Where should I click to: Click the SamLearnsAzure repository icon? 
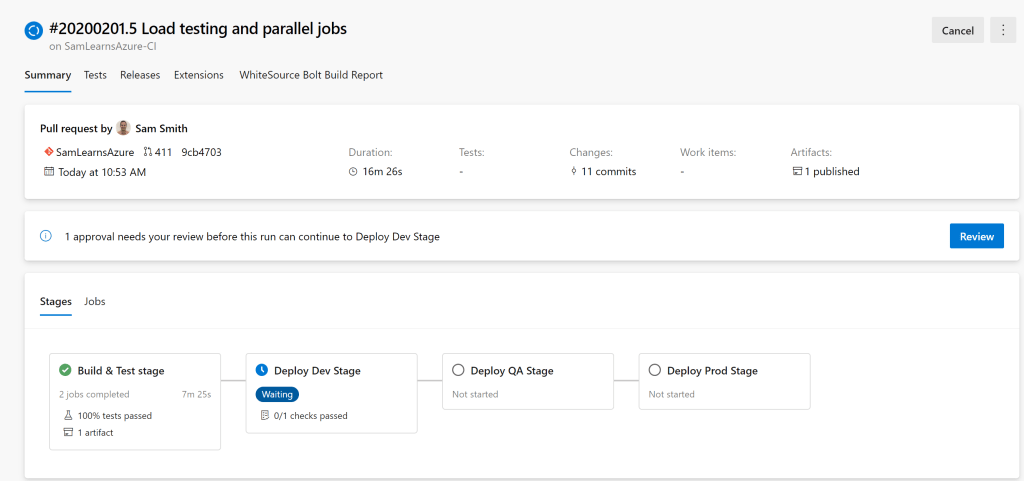point(48,152)
